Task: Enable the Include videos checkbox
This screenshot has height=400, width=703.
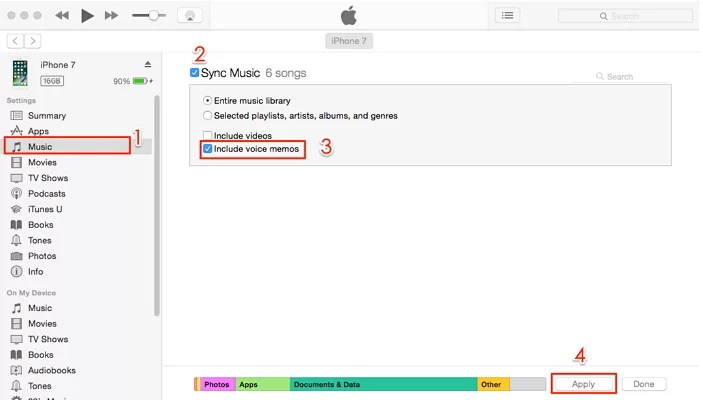Action: pos(207,135)
